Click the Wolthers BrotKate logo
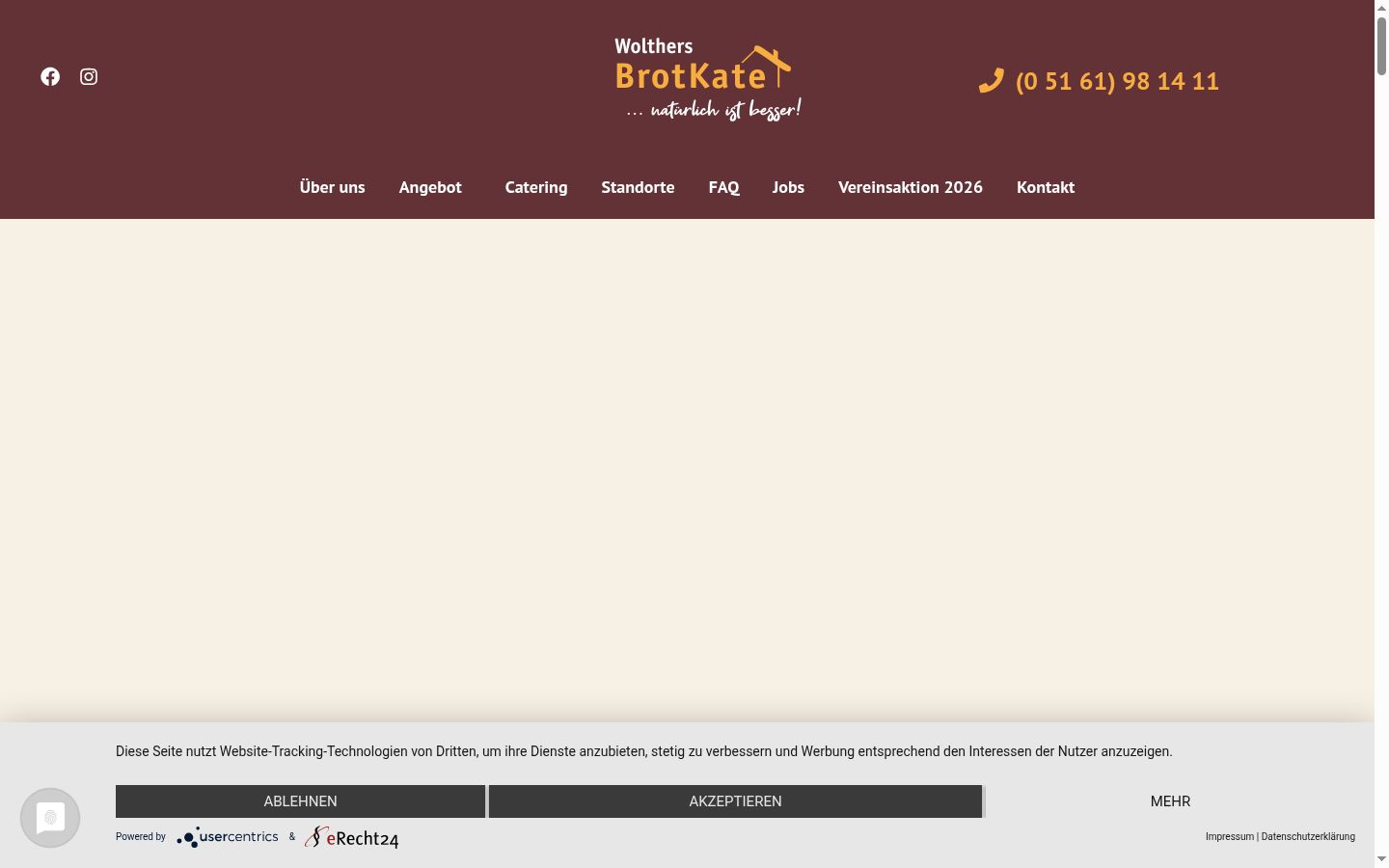Viewport: 1389px width, 868px height. (708, 80)
